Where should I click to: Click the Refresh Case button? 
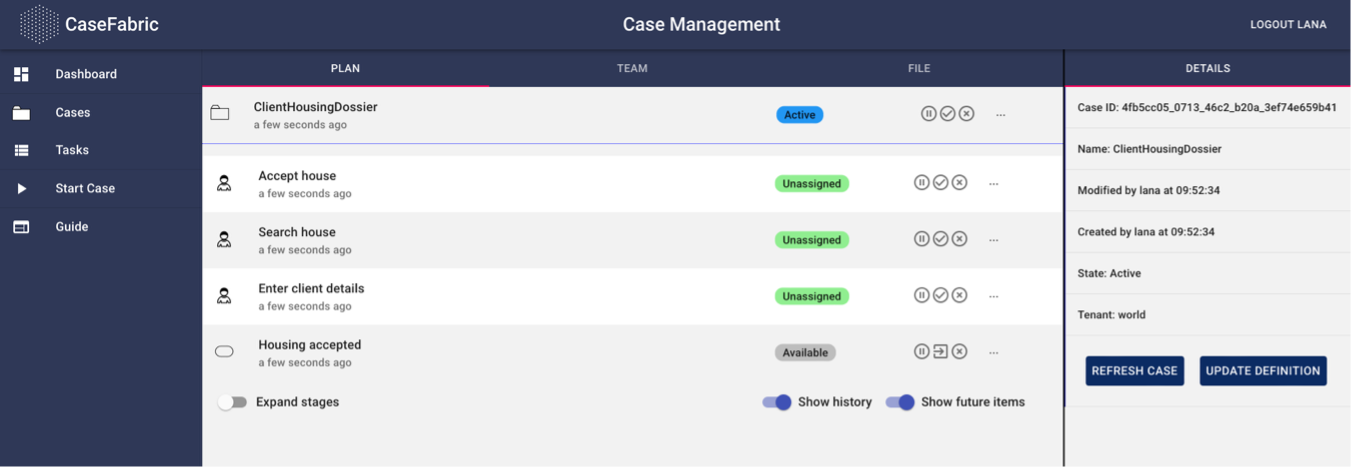click(x=1135, y=371)
